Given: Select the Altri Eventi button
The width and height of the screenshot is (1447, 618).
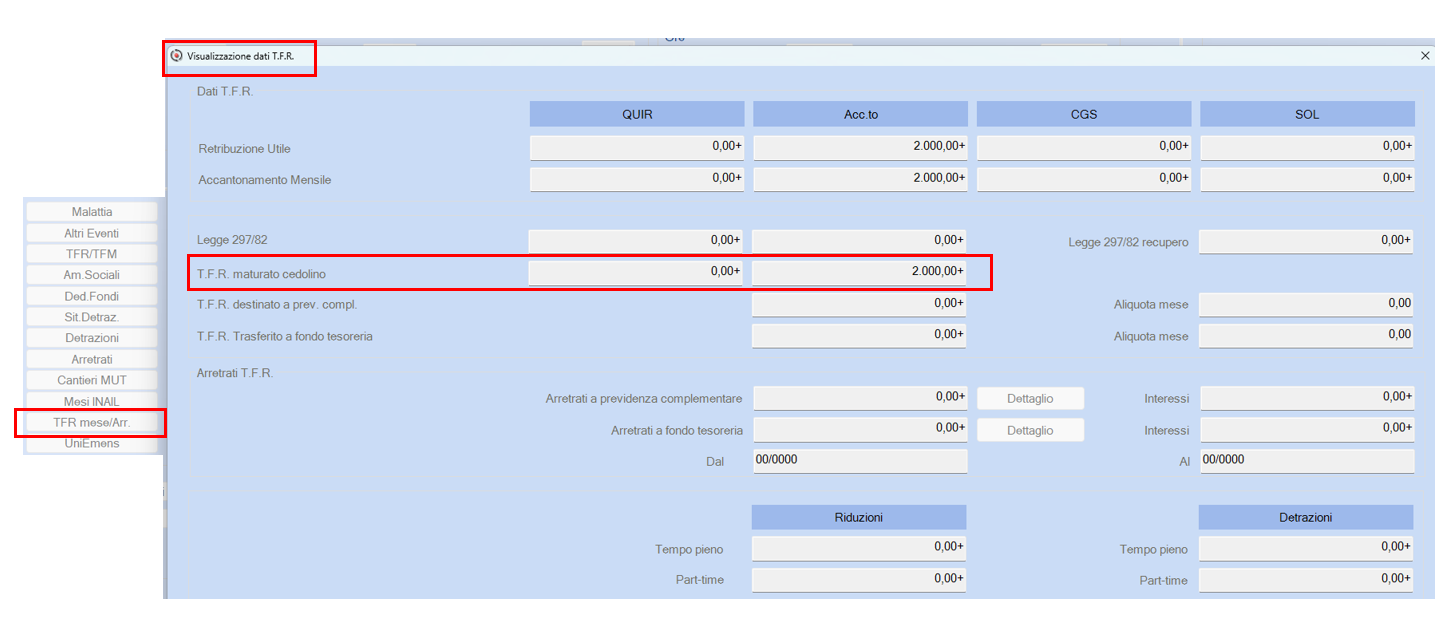Looking at the screenshot, I should click(x=92, y=233).
